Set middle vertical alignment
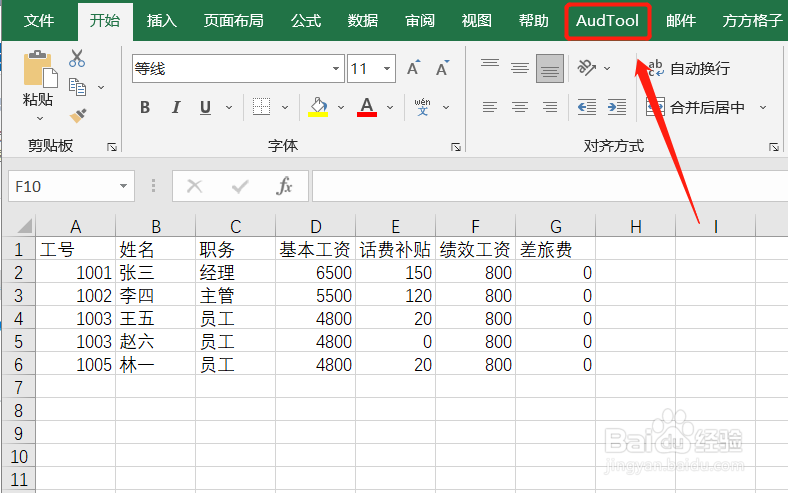Viewport: 788px width, 493px height. [x=520, y=68]
